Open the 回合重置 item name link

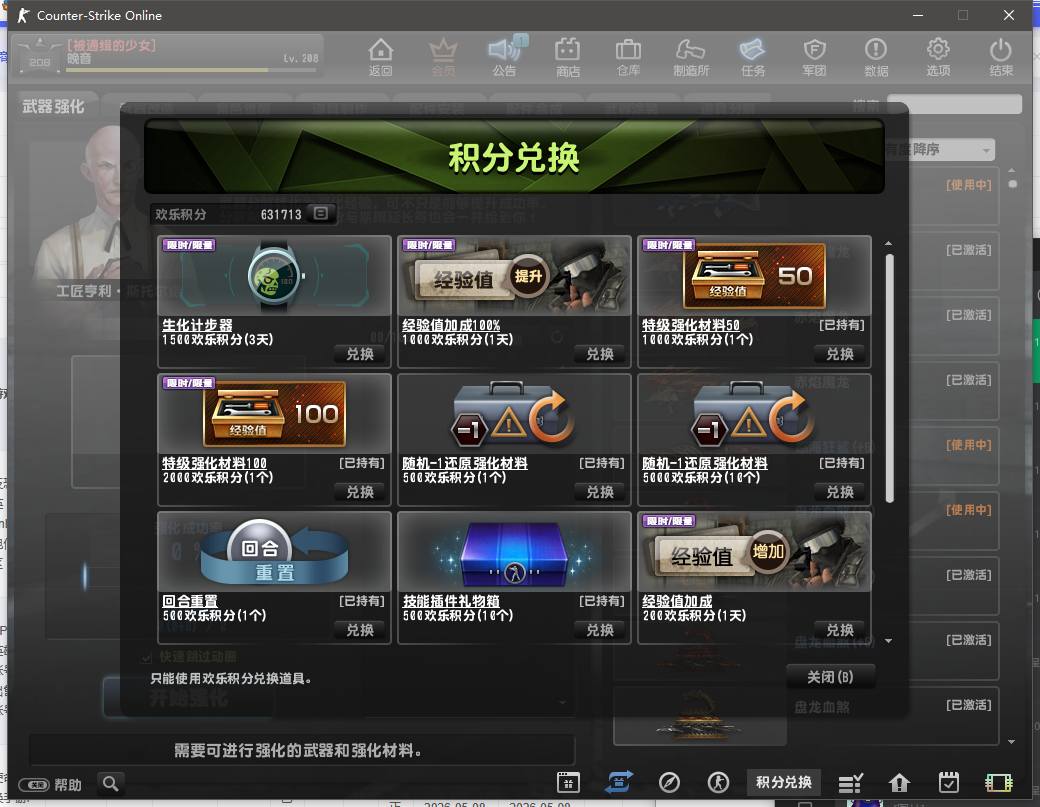pos(190,601)
